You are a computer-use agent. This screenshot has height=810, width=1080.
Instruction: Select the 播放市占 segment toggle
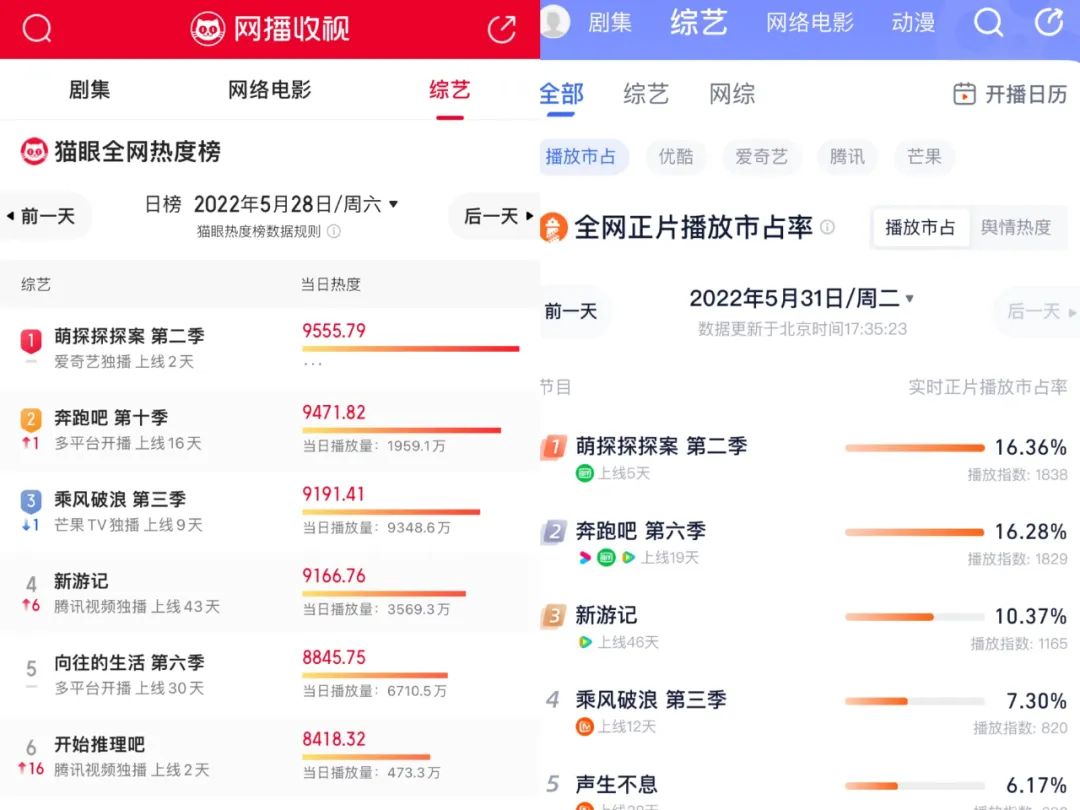[920, 227]
